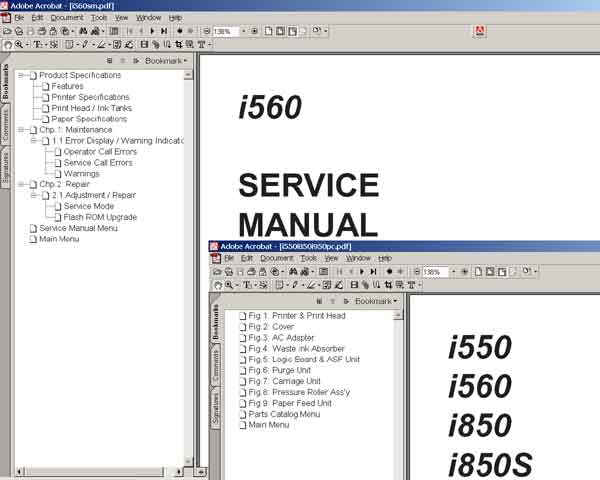The width and height of the screenshot is (600, 480).
Task: Open Edit menu in i550i850i950pc.pdf window
Action: pyautogui.click(x=247, y=258)
